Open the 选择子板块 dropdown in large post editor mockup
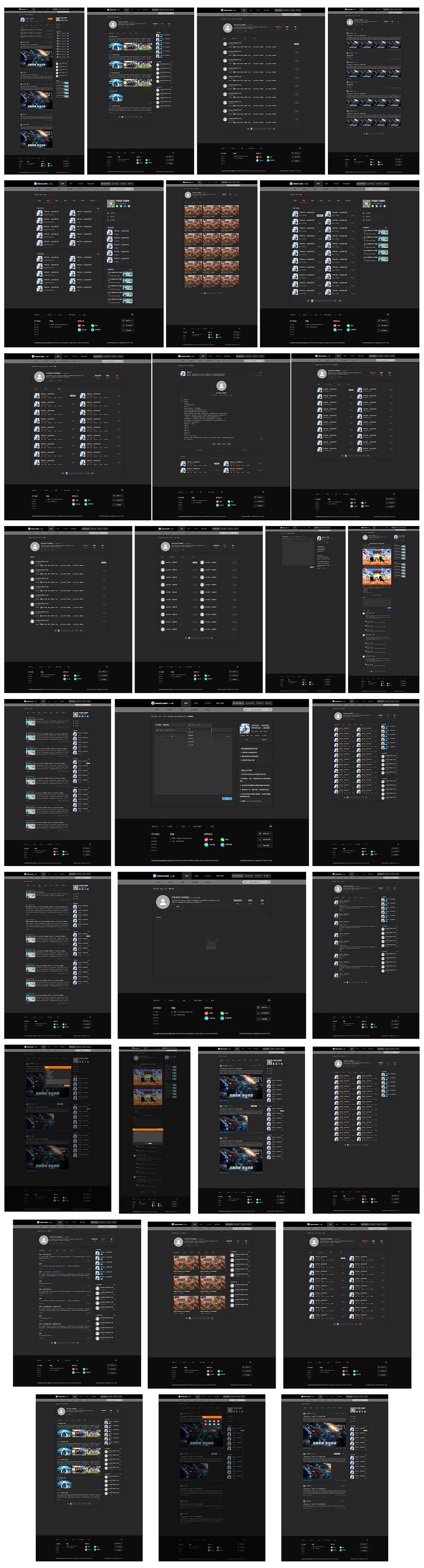This screenshot has width=424, height=1568. click(199, 725)
